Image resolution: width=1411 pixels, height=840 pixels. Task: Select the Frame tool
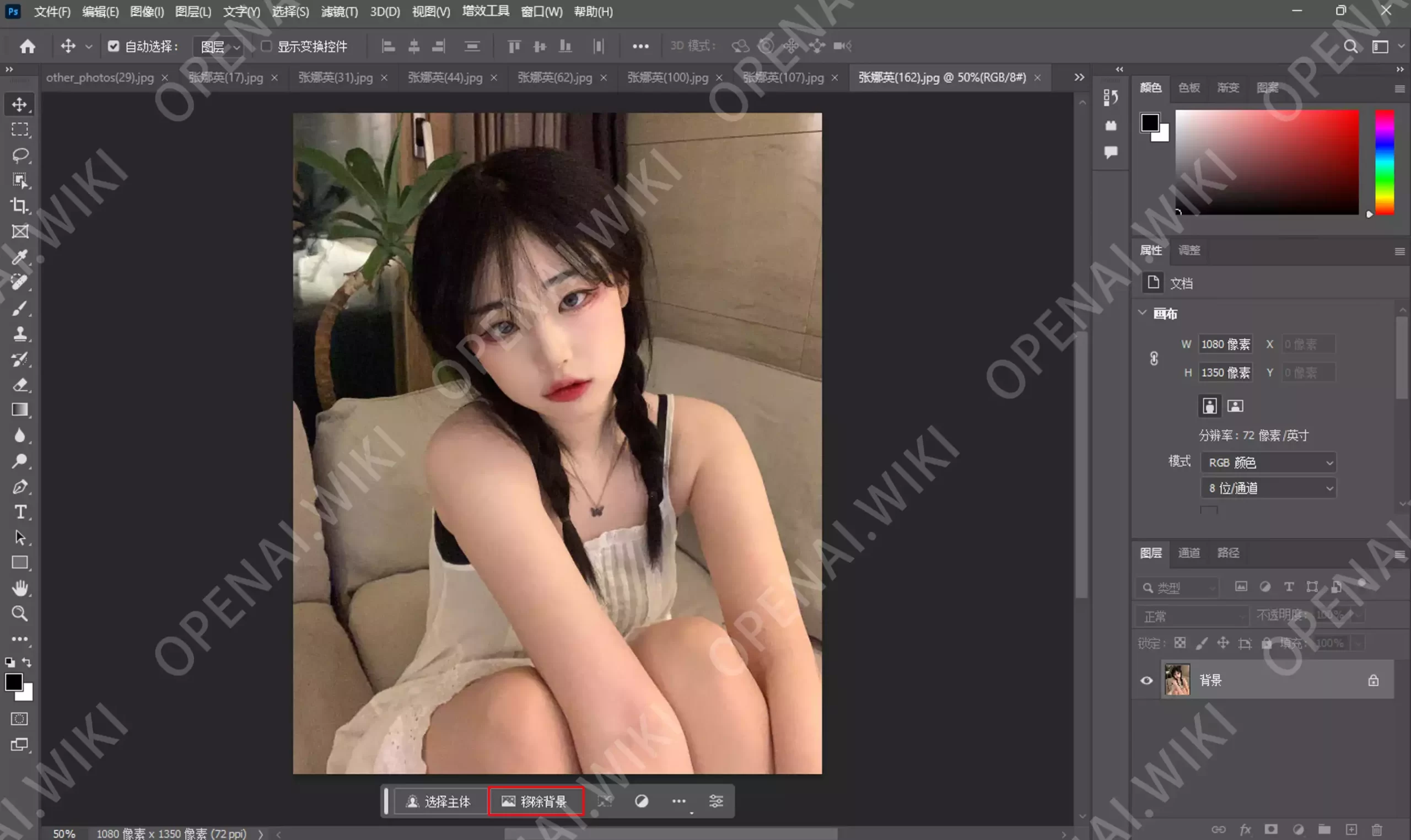(x=20, y=231)
